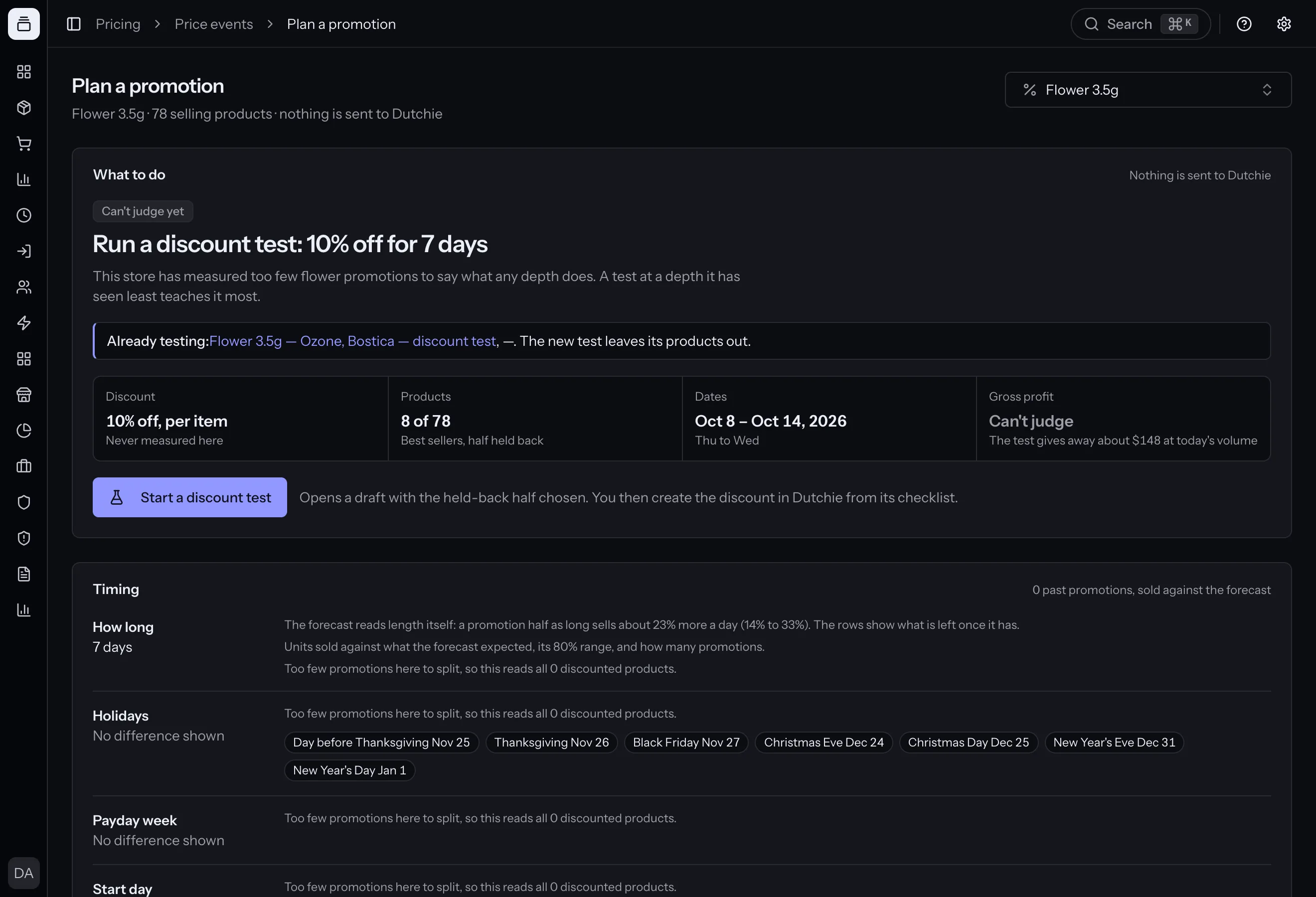The height and width of the screenshot is (897, 1316).
Task: Click Start a discount test button
Action: click(x=190, y=497)
